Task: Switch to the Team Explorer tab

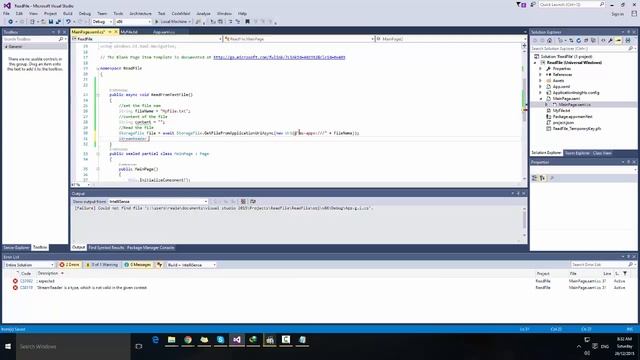Action: coord(577,153)
